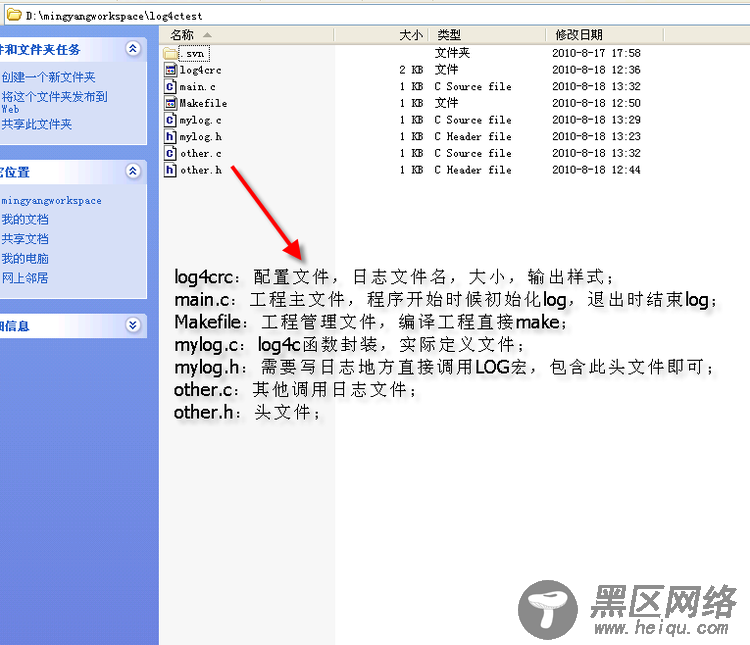Click the other.c file icon

170,154
